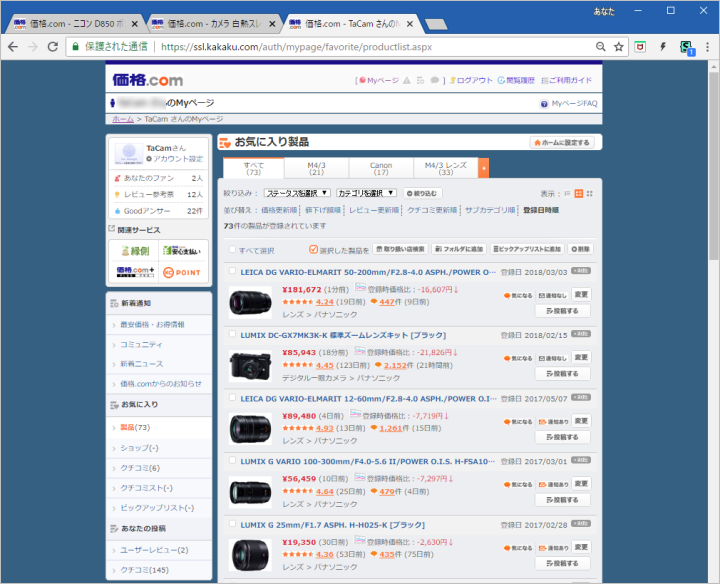Open the 新着通知 list icon in header
The height and width of the screenshot is (584, 720).
(x=420, y=80)
